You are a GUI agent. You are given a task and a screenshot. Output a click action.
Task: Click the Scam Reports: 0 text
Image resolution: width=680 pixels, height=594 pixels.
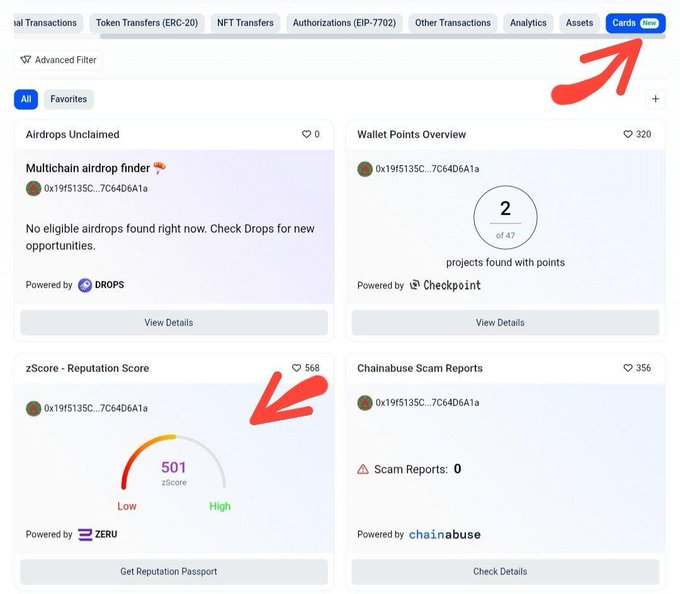coord(417,469)
